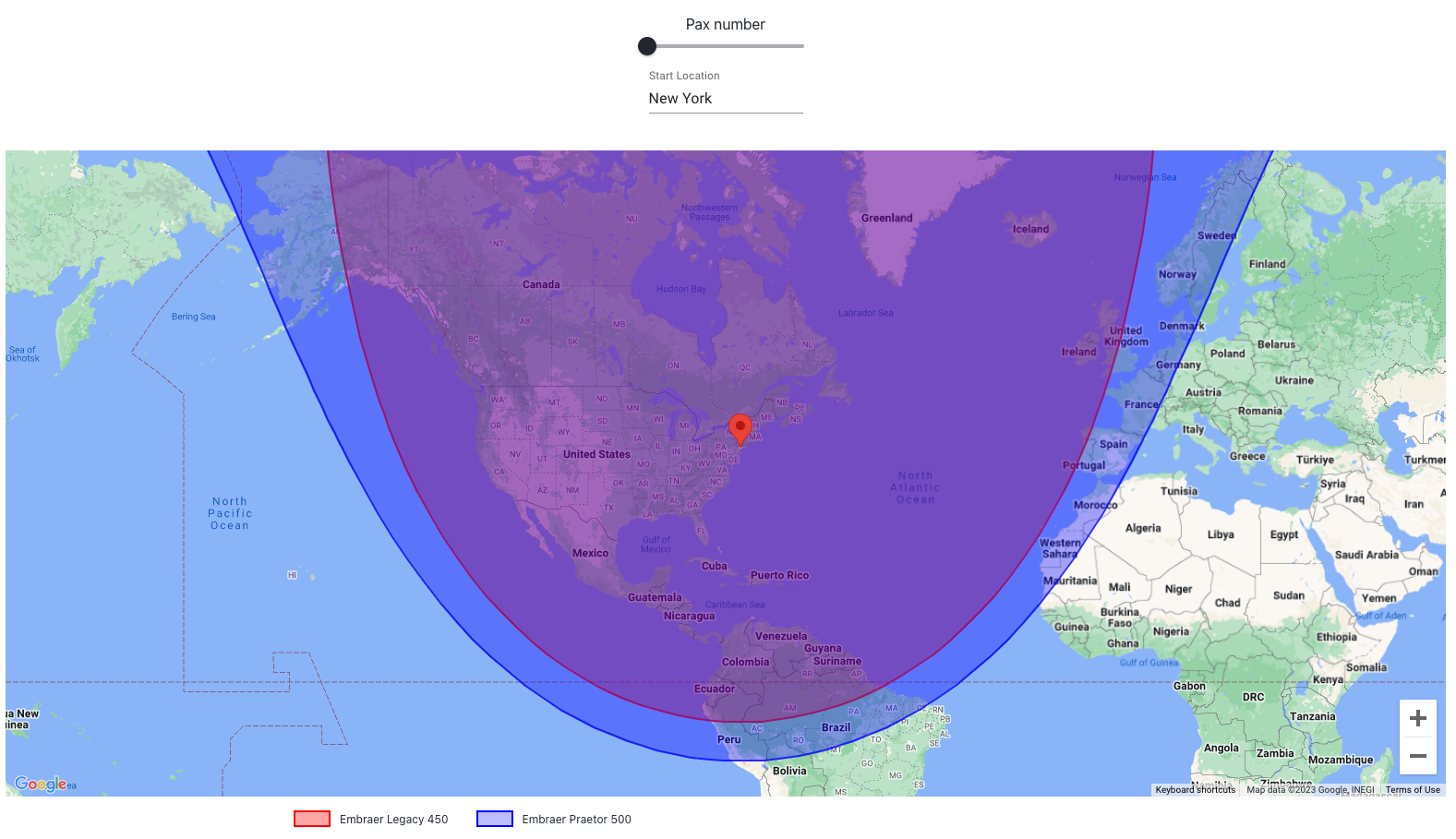Click the Tanzania label on the map

[1313, 717]
